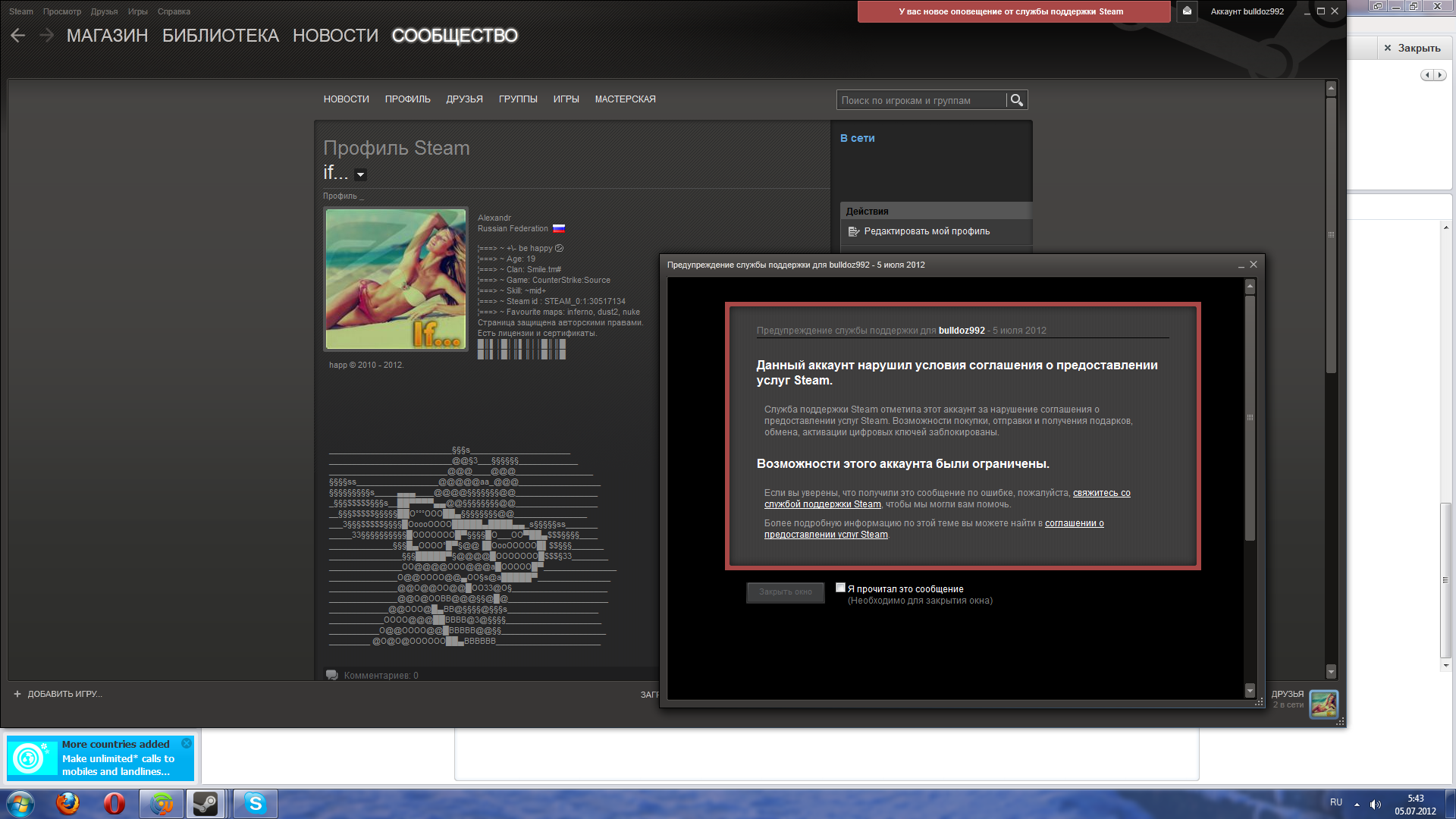The image size is (1456, 819).
Task: Open the Справка menu
Action: [x=174, y=11]
